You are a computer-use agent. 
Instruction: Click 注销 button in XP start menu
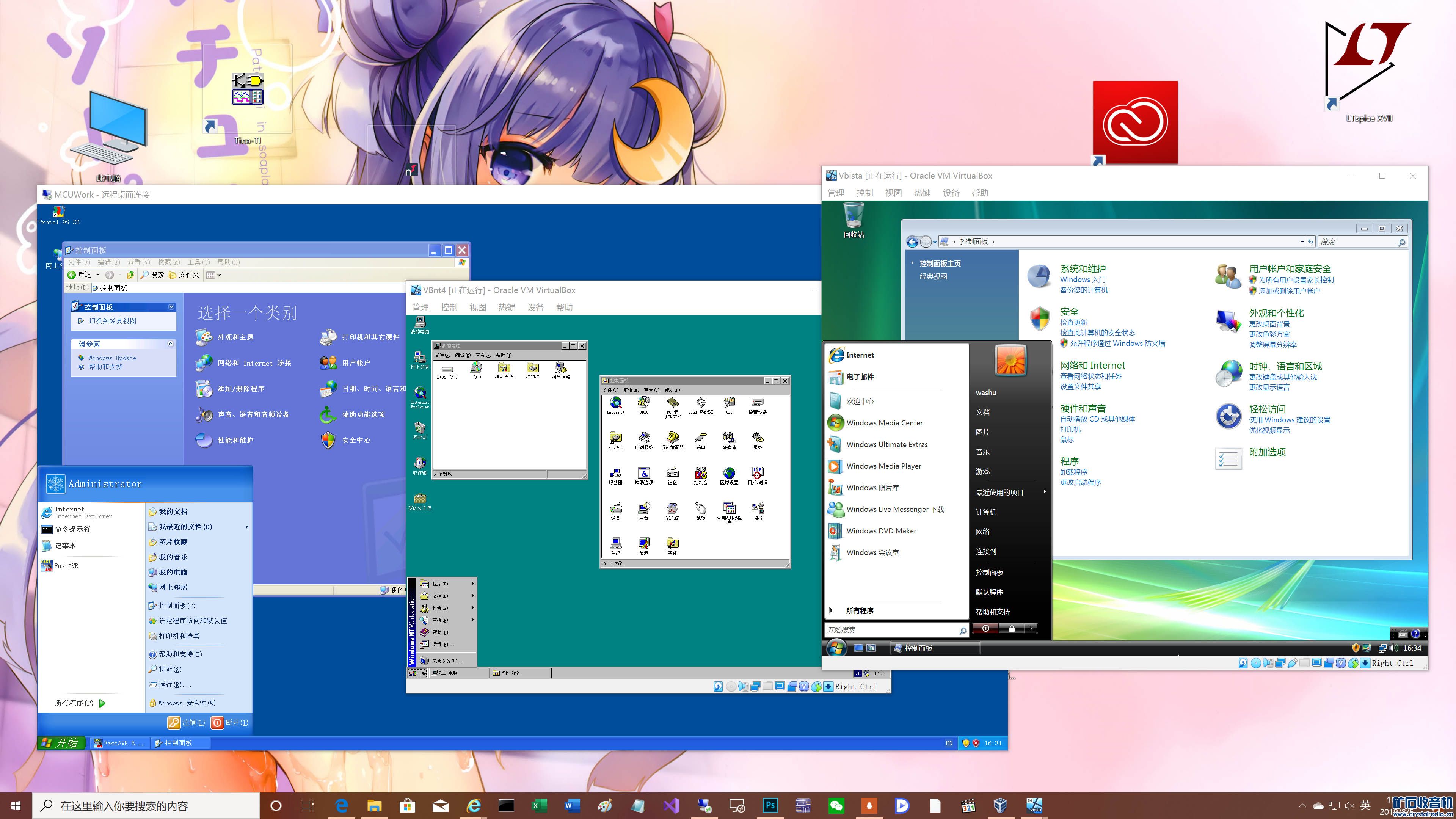click(187, 722)
